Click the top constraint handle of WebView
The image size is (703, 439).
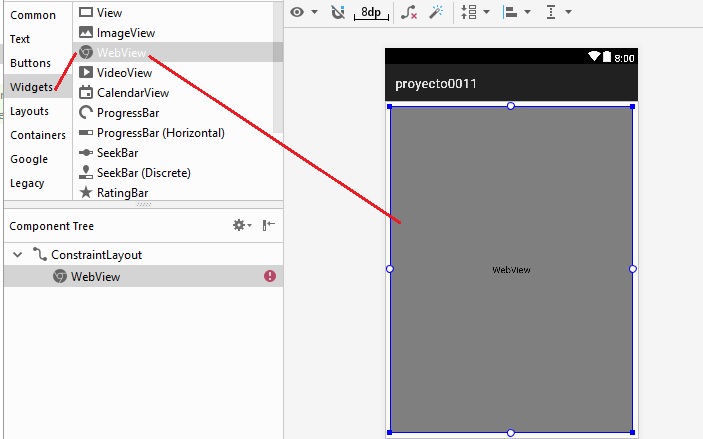pos(511,105)
